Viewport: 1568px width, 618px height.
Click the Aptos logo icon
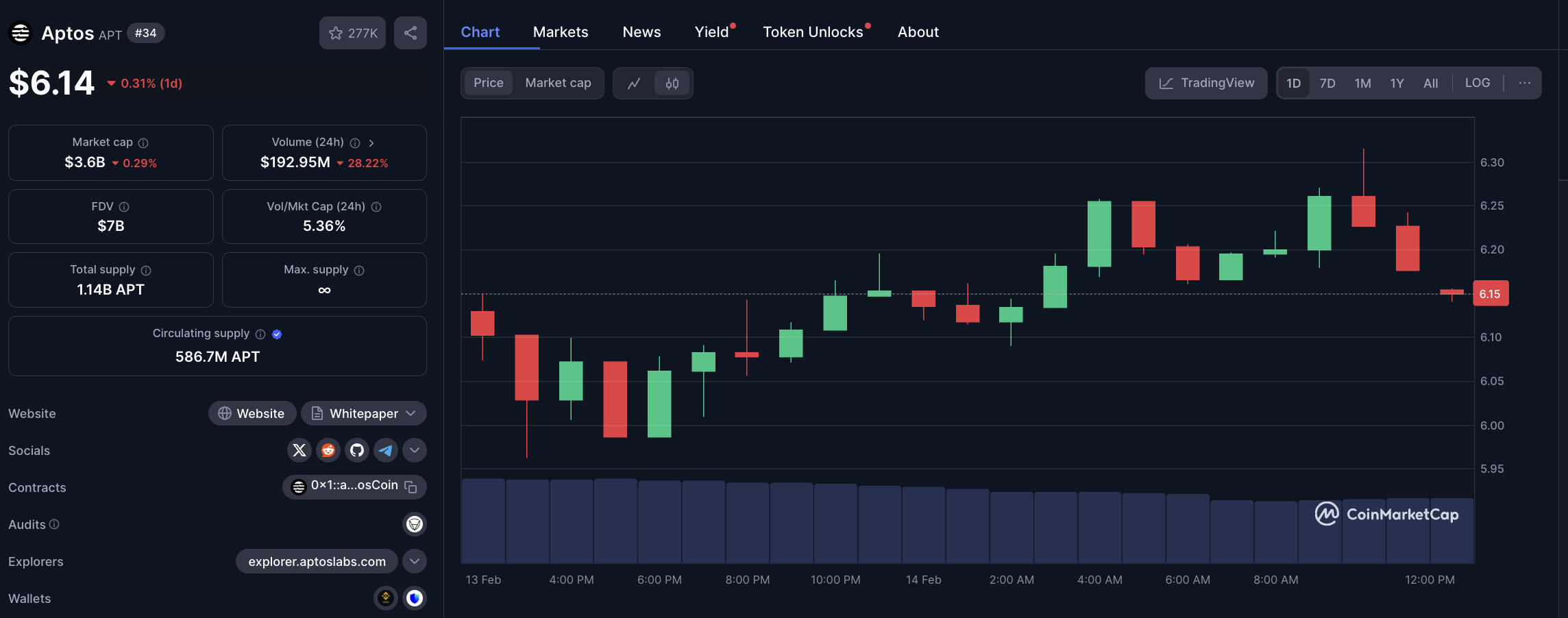[x=21, y=33]
